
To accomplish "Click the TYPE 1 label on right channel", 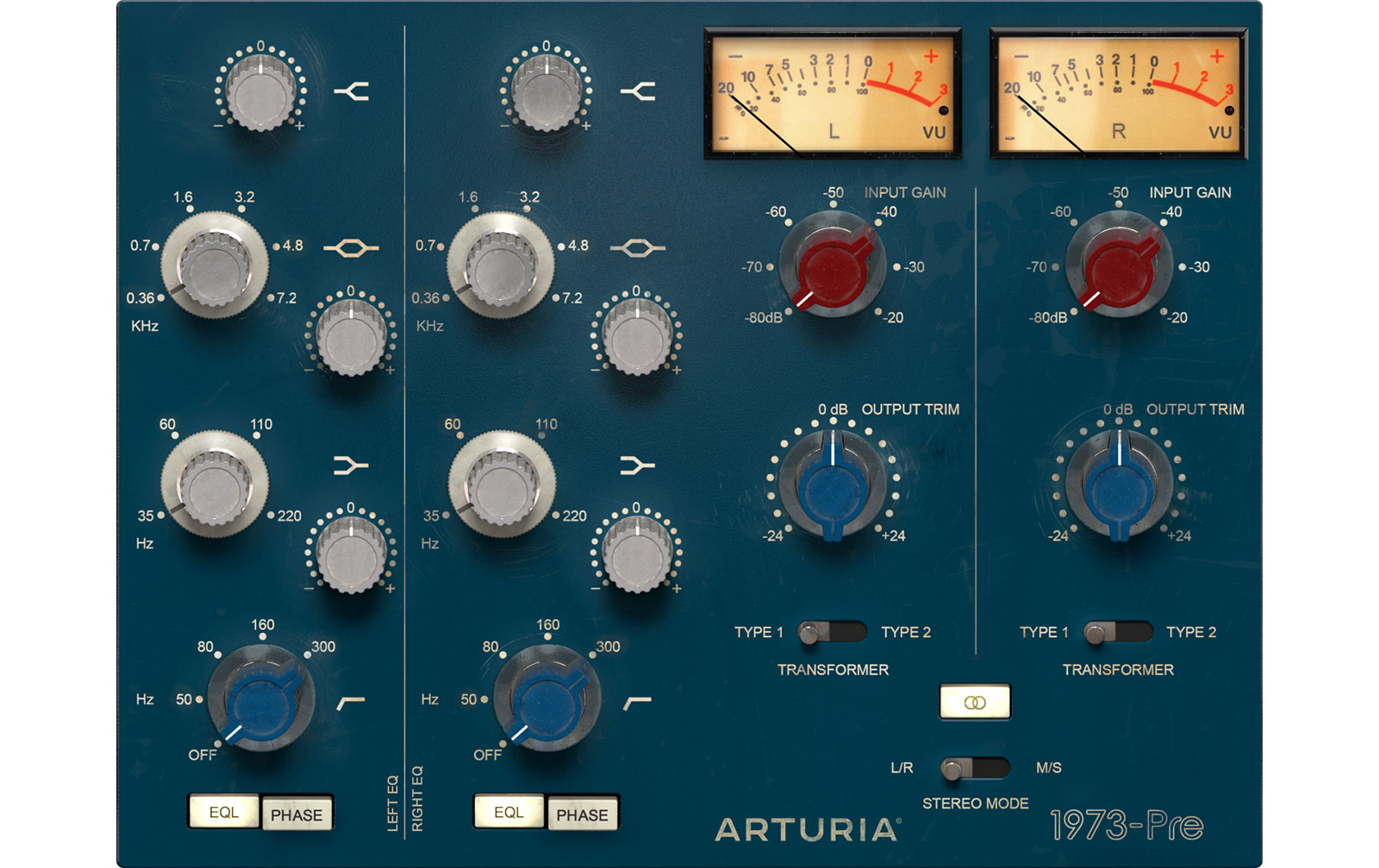I will pyautogui.click(x=1044, y=633).
